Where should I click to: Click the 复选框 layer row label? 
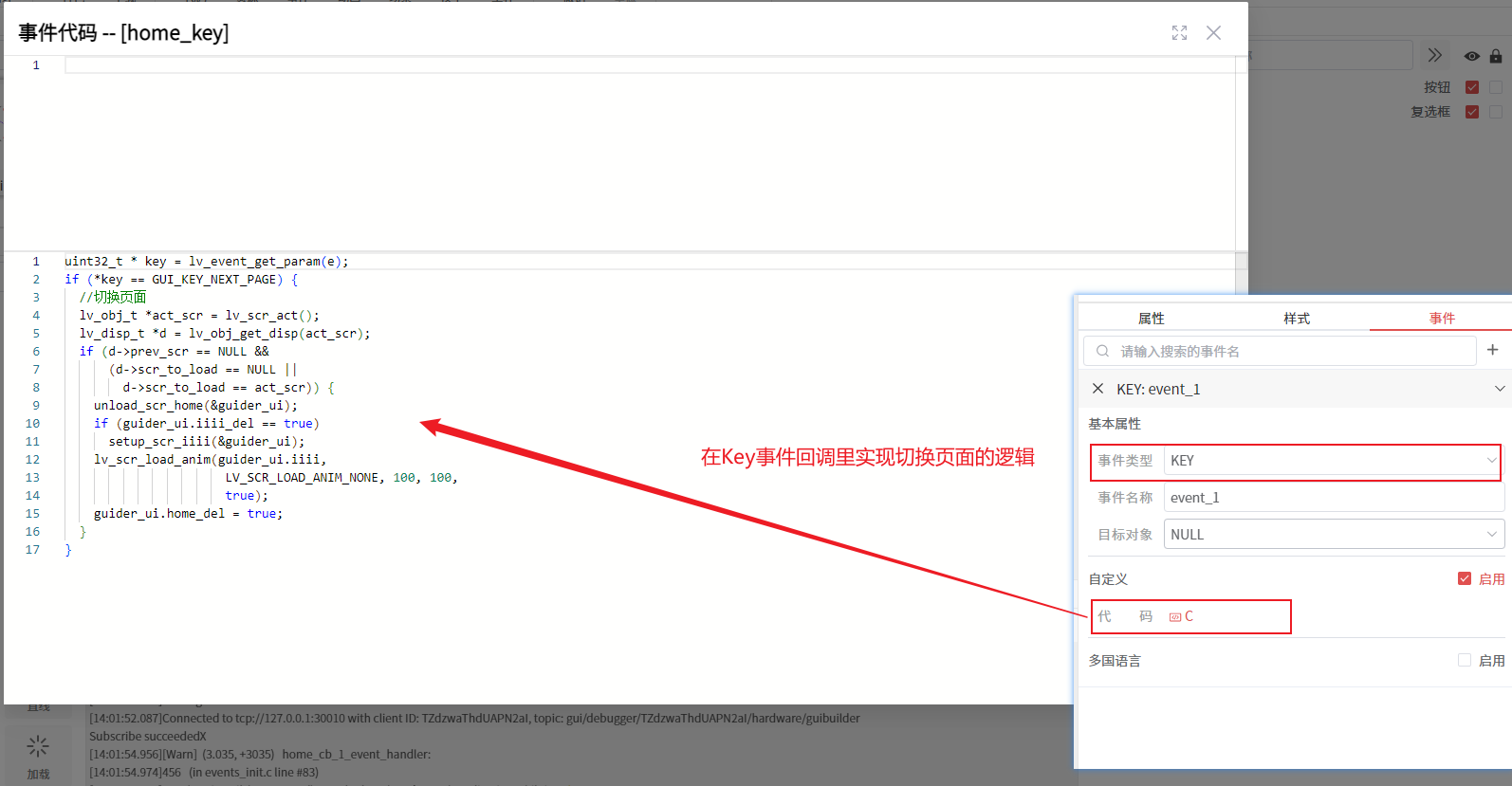pyautogui.click(x=1430, y=112)
